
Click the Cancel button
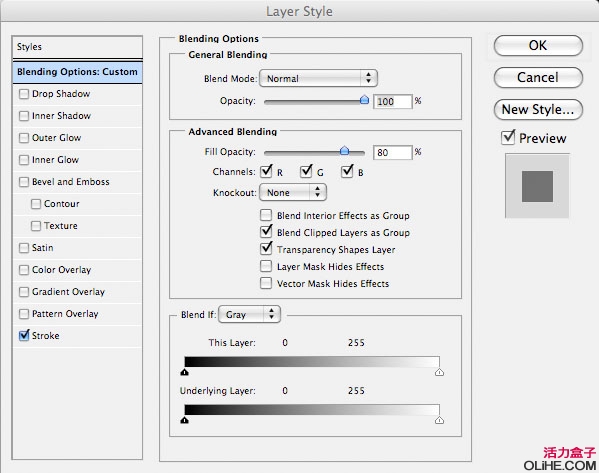538,78
